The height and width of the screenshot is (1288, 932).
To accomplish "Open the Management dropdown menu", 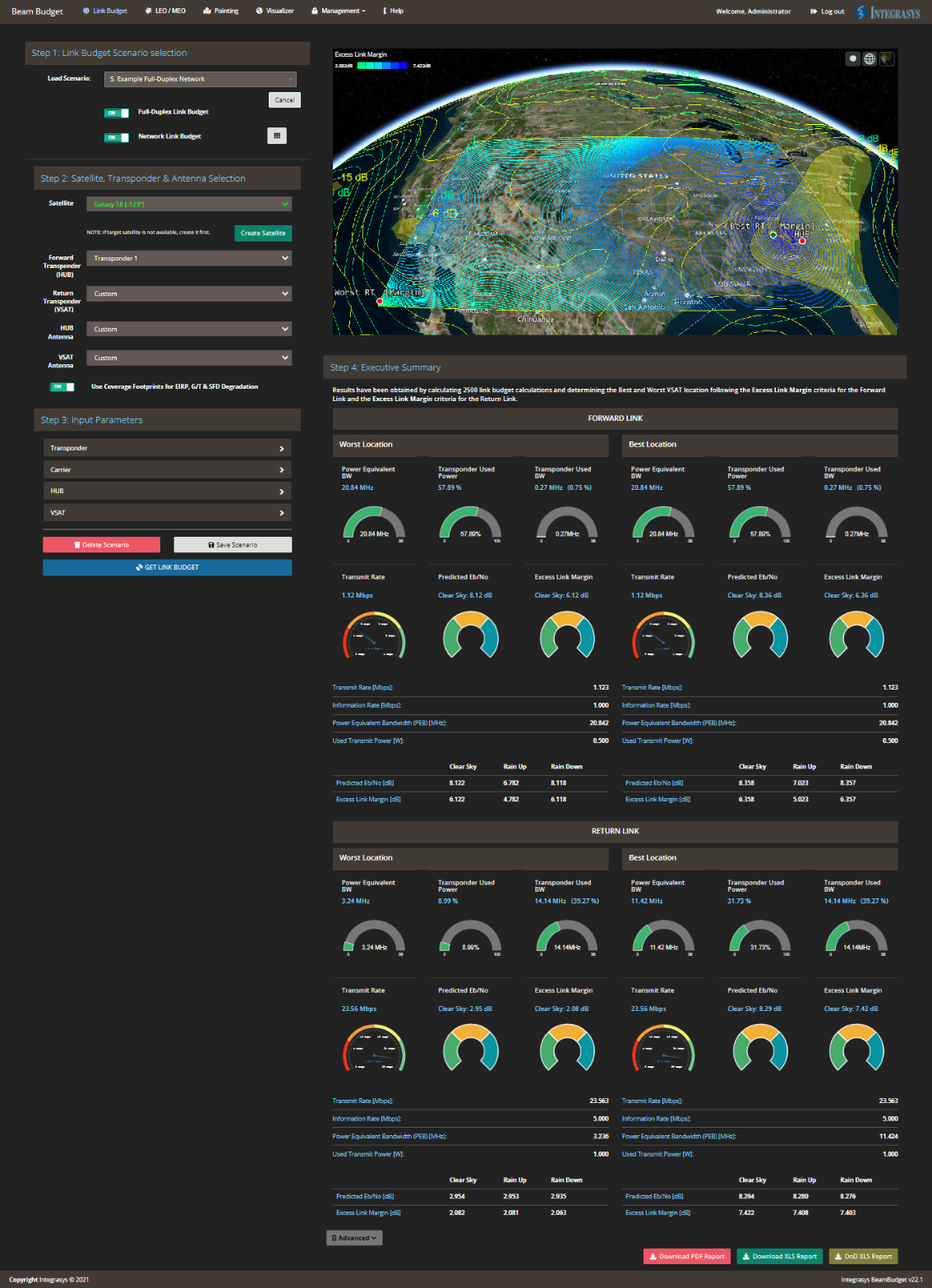I will pos(338,11).
